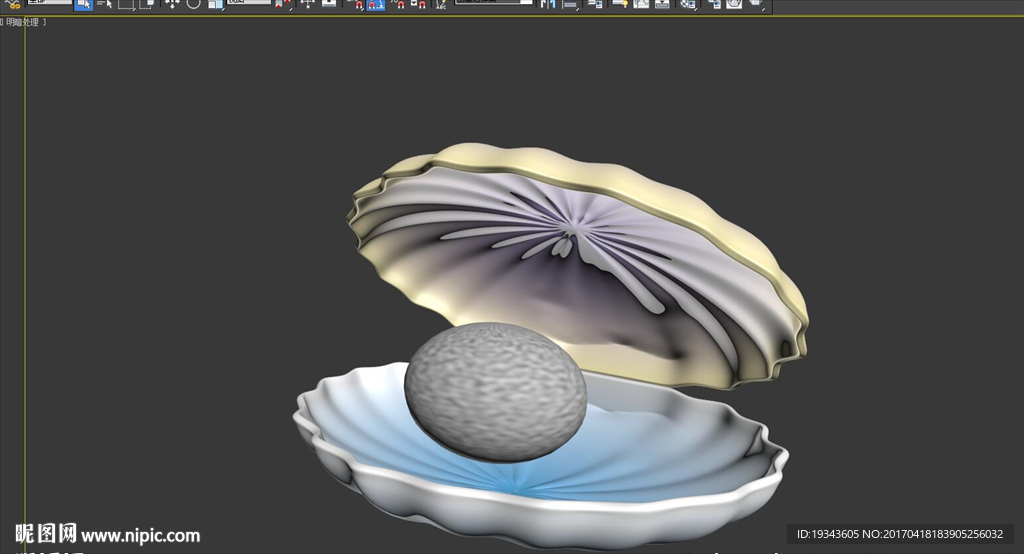Select the gray pearl object in viewport
The width and height of the screenshot is (1024, 554).
point(495,388)
